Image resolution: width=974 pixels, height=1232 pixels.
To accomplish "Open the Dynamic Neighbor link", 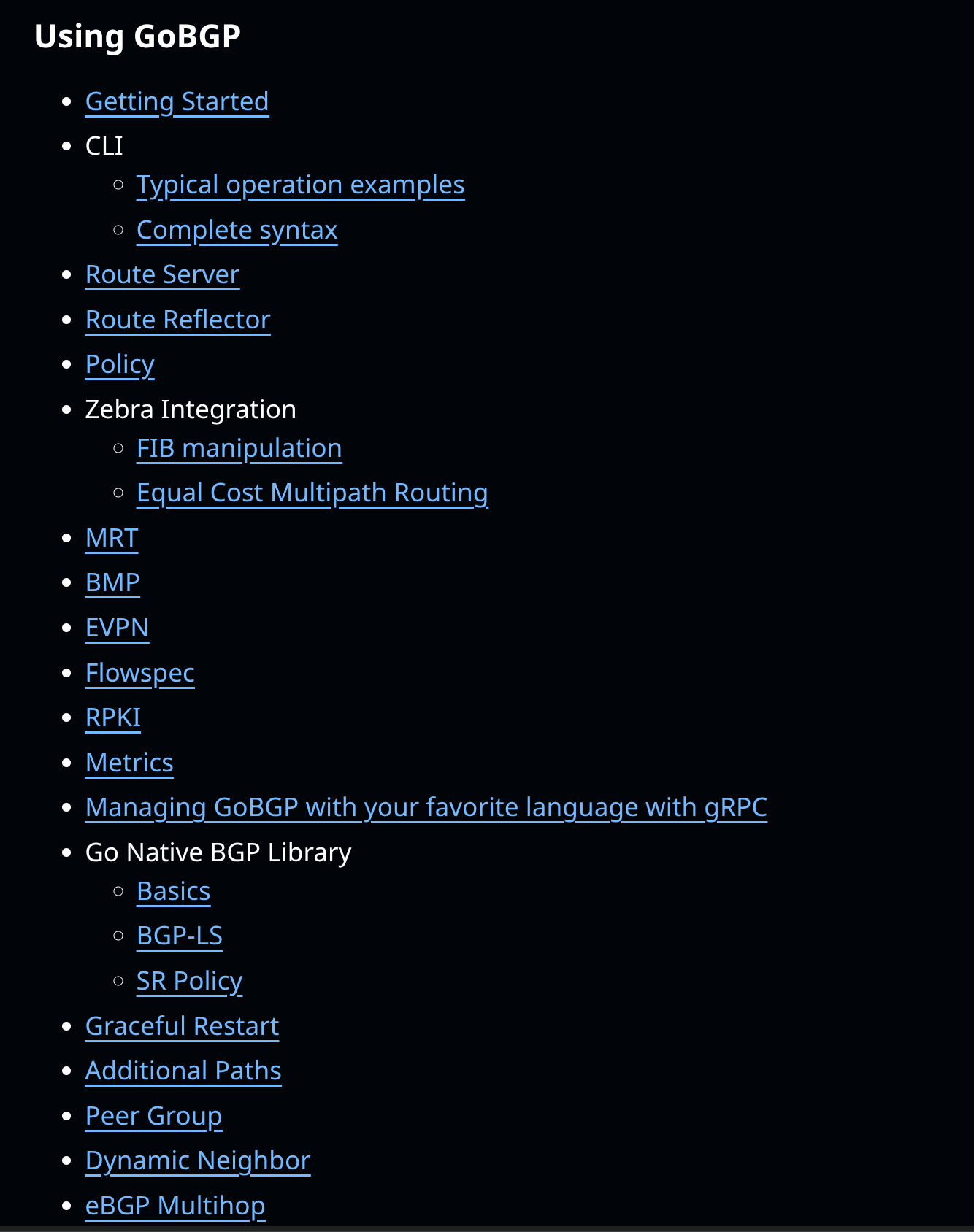I will pos(197,1160).
